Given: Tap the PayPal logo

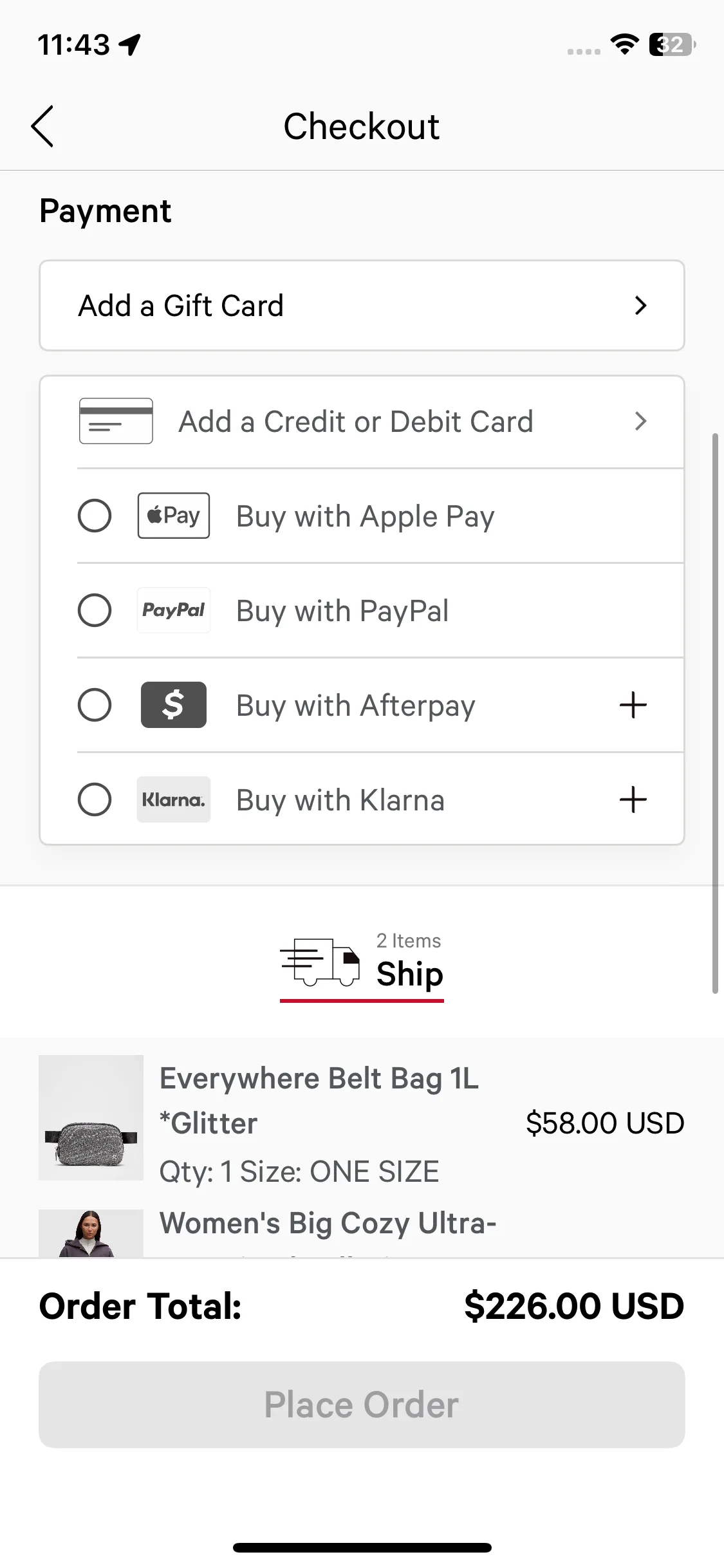Looking at the screenshot, I should click(173, 610).
